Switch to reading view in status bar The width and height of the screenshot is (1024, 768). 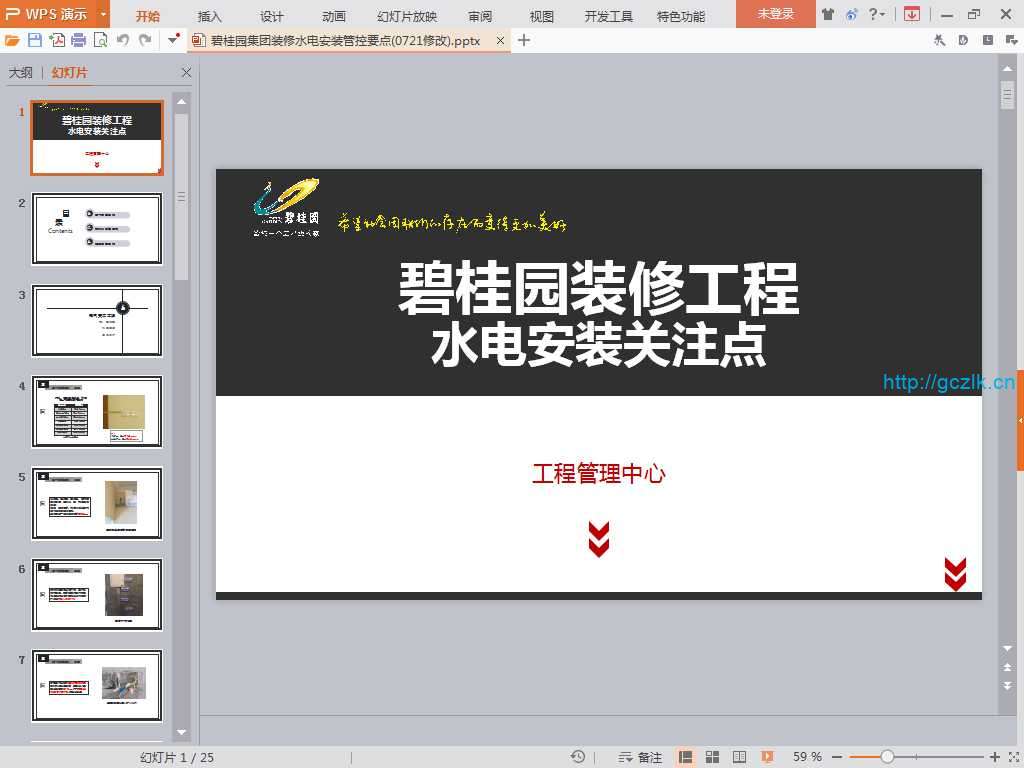740,757
